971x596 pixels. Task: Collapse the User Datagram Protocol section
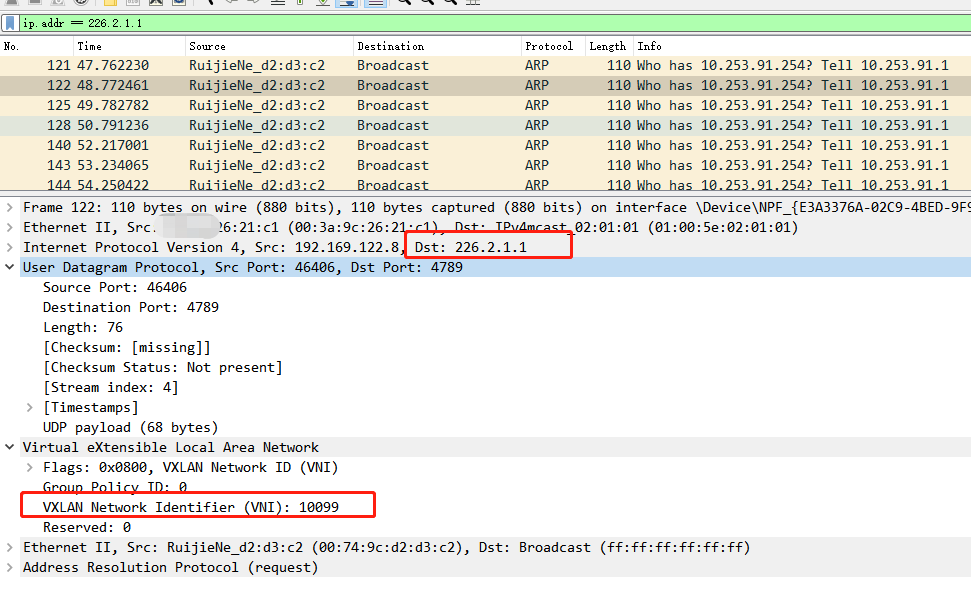point(10,267)
